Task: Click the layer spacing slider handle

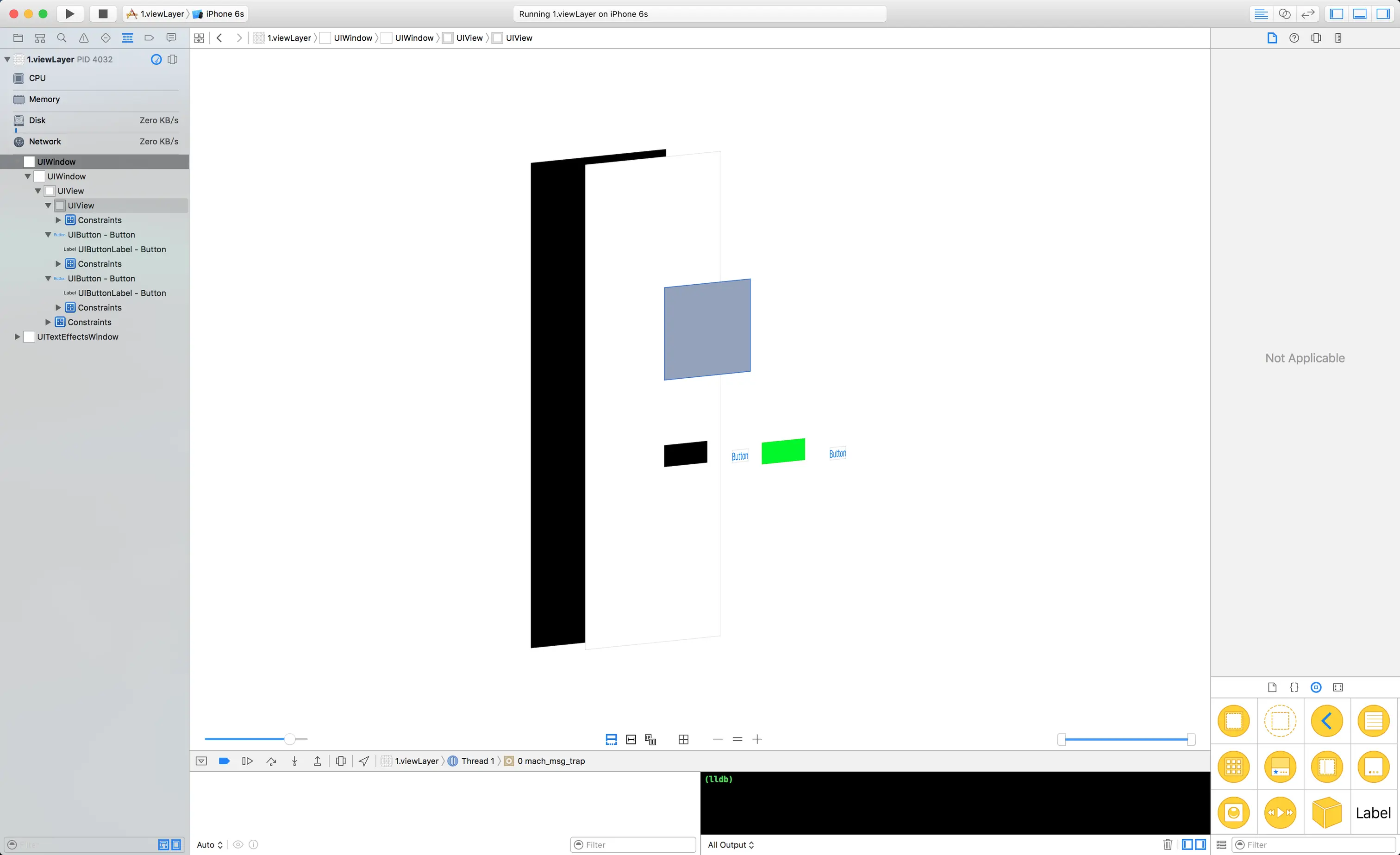Action: coord(290,740)
